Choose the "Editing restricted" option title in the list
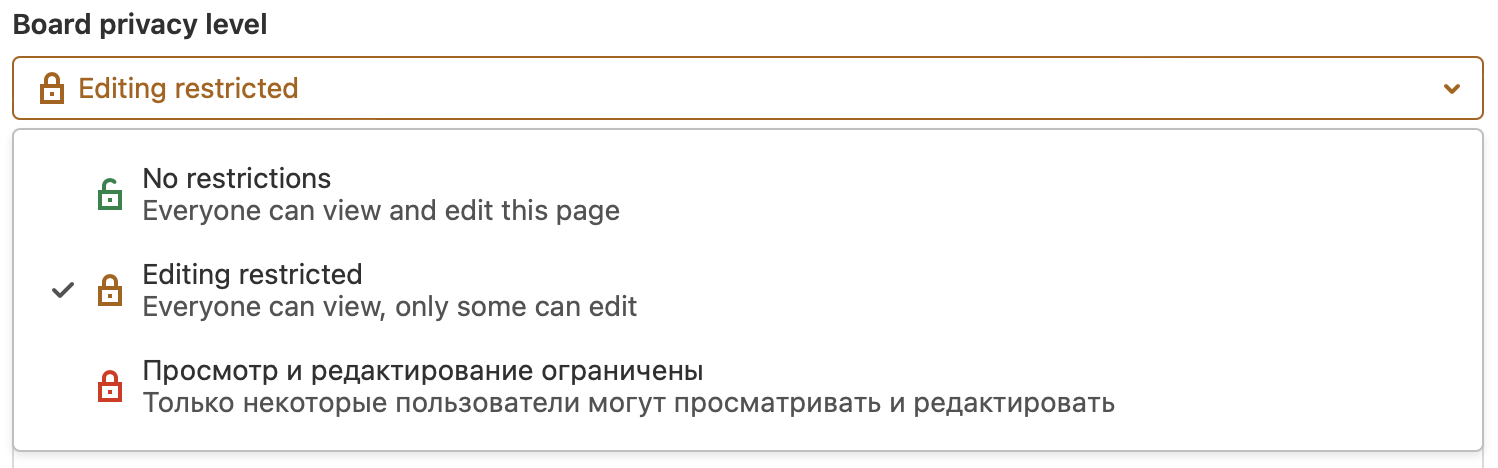 (252, 274)
